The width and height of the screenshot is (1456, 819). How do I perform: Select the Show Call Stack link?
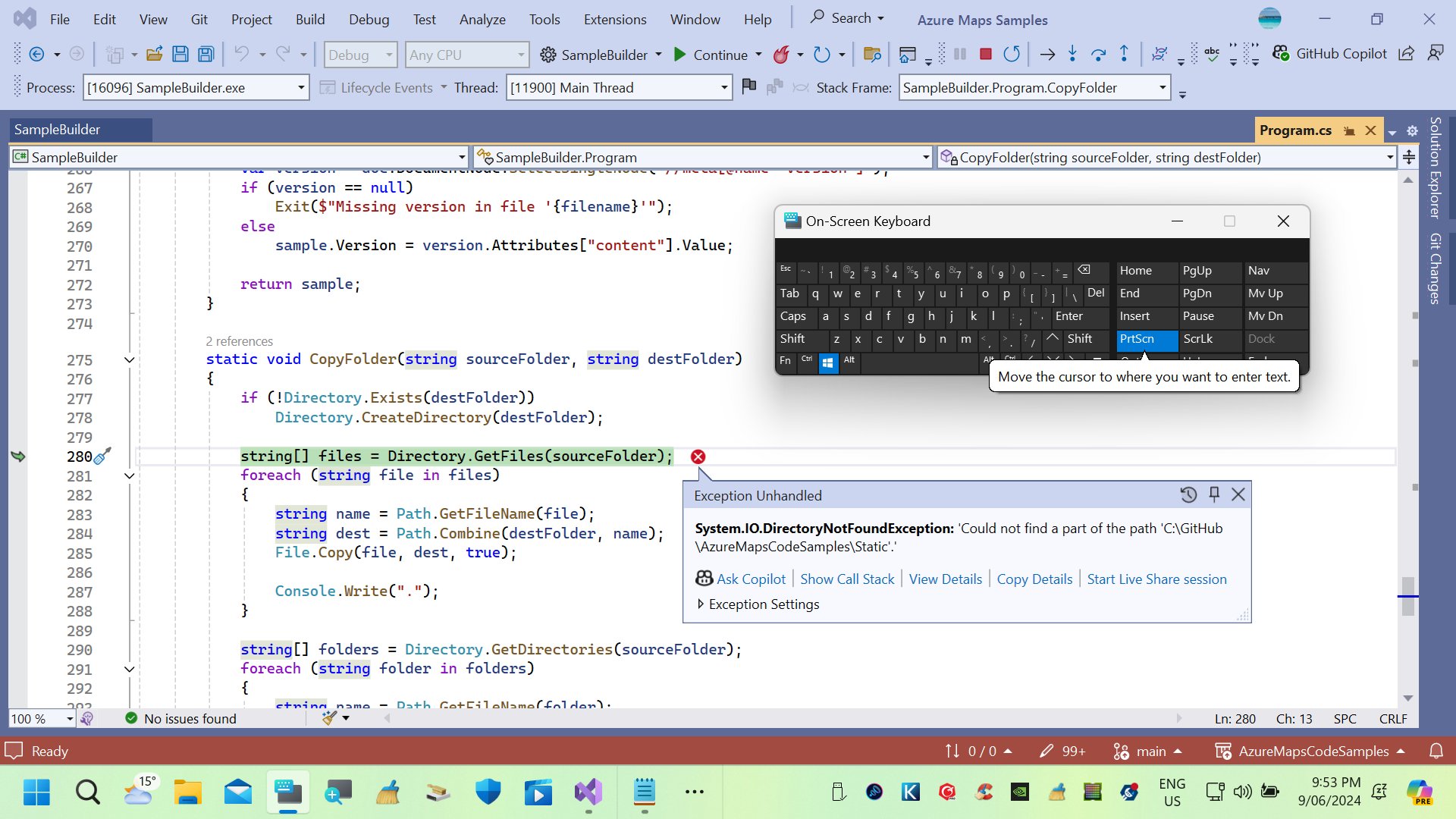click(x=847, y=579)
